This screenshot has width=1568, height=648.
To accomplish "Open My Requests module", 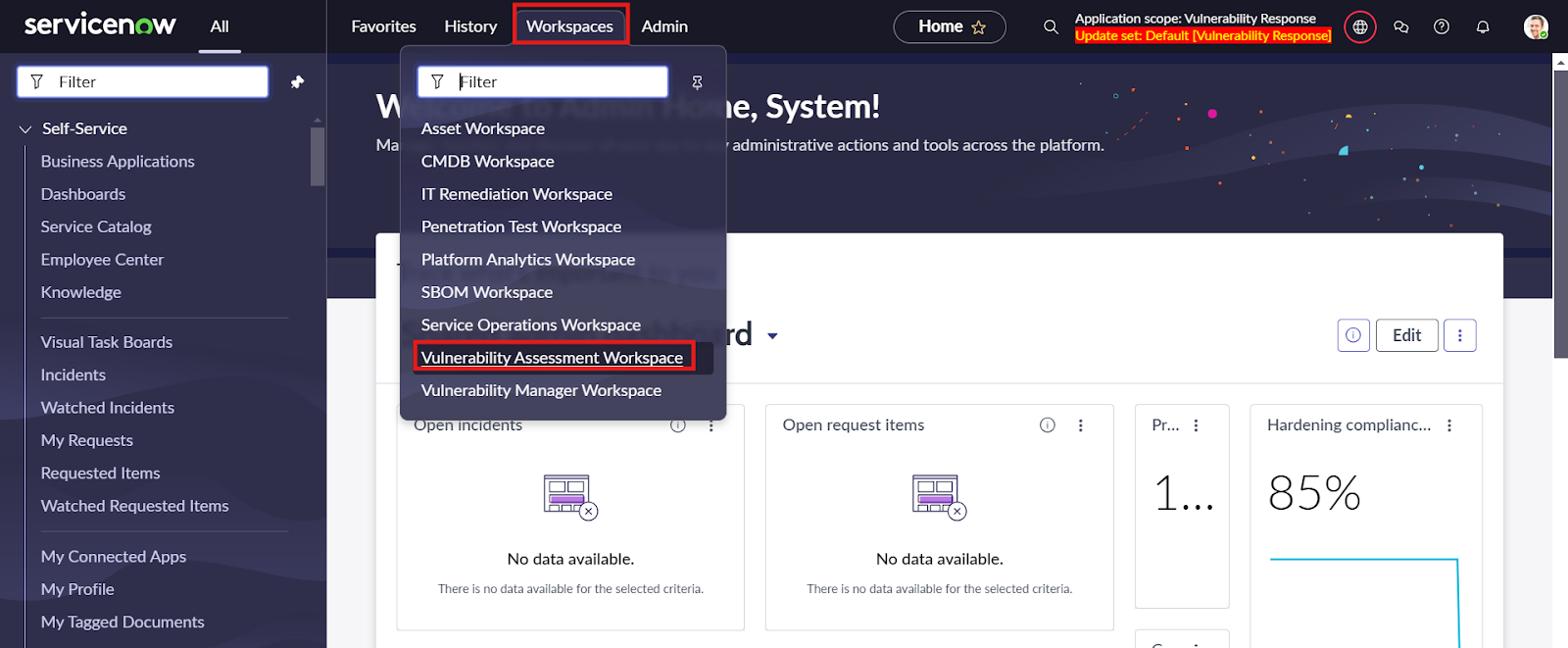I will 87,440.
